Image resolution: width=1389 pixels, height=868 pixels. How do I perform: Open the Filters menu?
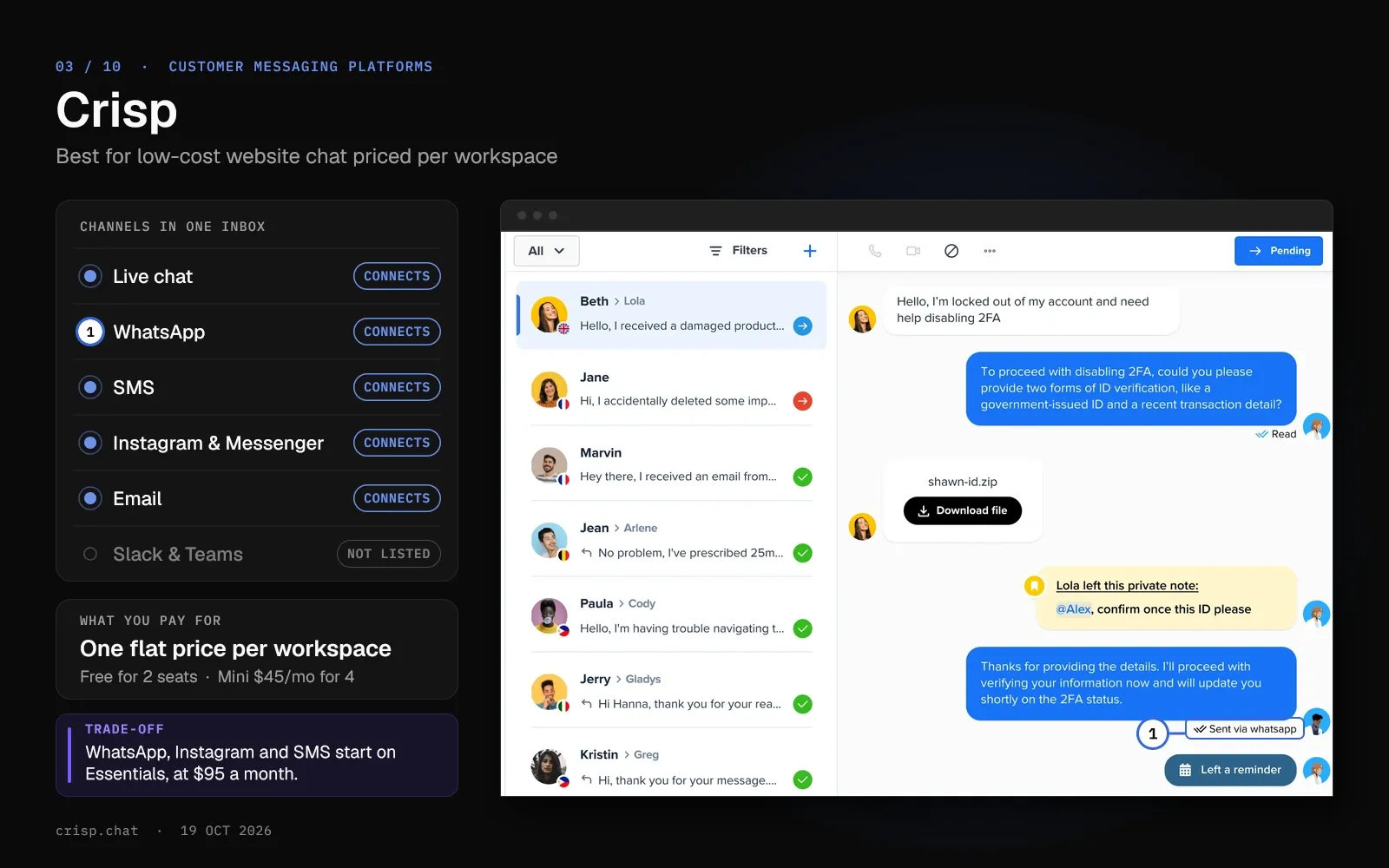point(738,251)
